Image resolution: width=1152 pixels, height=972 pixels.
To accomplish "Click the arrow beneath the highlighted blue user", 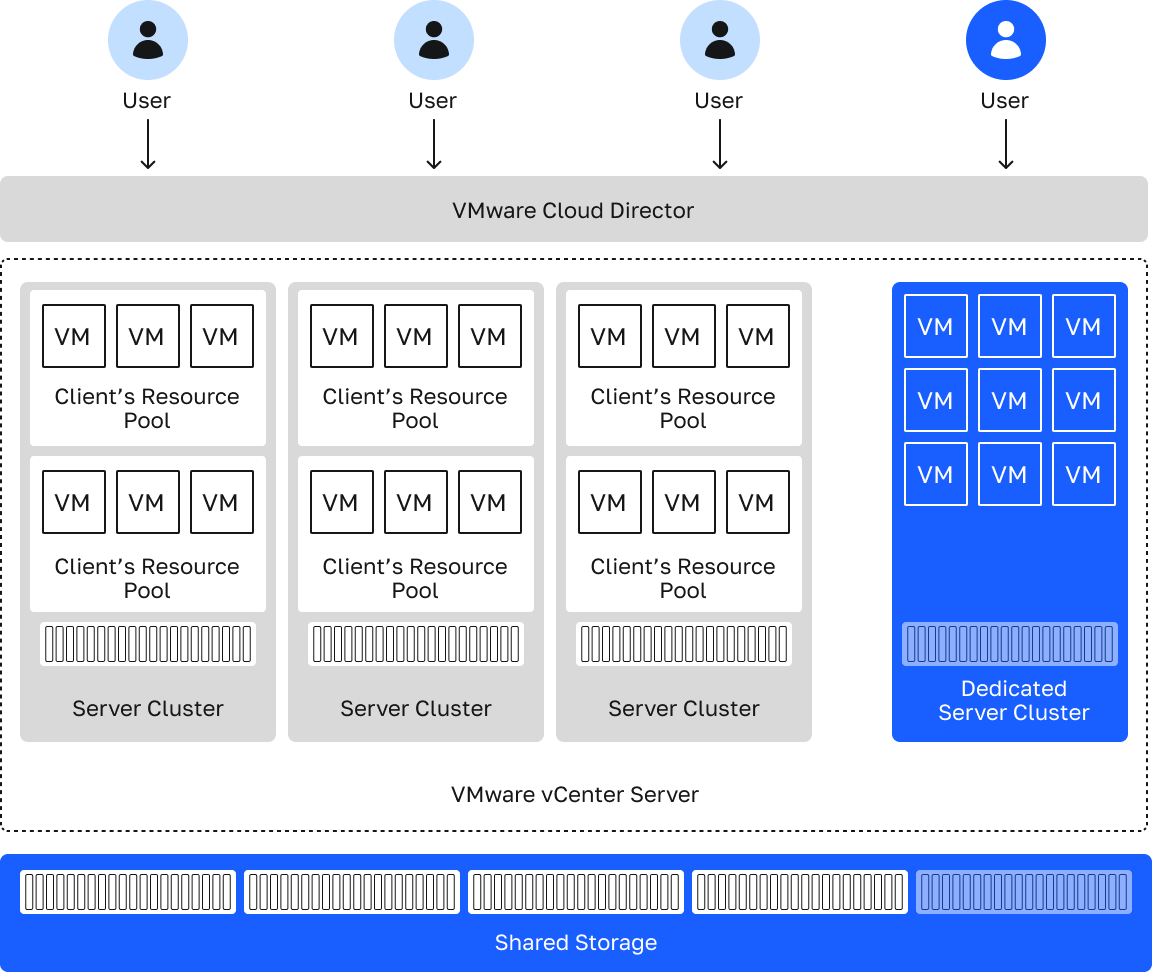I will click(x=1006, y=146).
